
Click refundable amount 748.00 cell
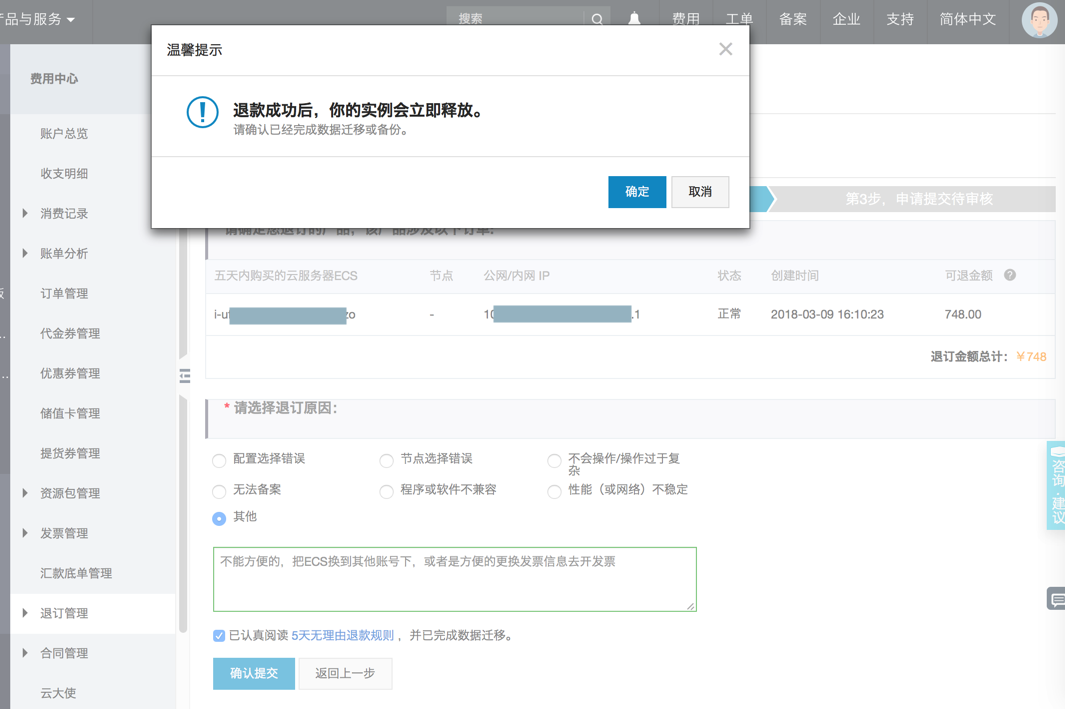click(962, 314)
